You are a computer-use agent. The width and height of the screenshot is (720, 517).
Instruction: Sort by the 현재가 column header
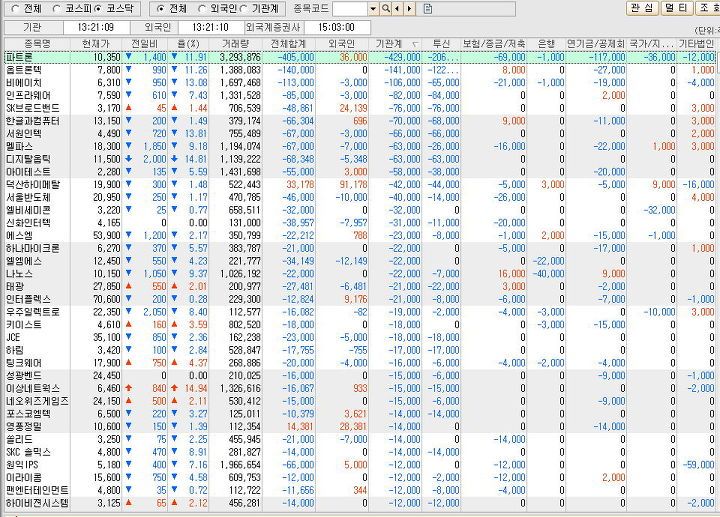click(96, 44)
